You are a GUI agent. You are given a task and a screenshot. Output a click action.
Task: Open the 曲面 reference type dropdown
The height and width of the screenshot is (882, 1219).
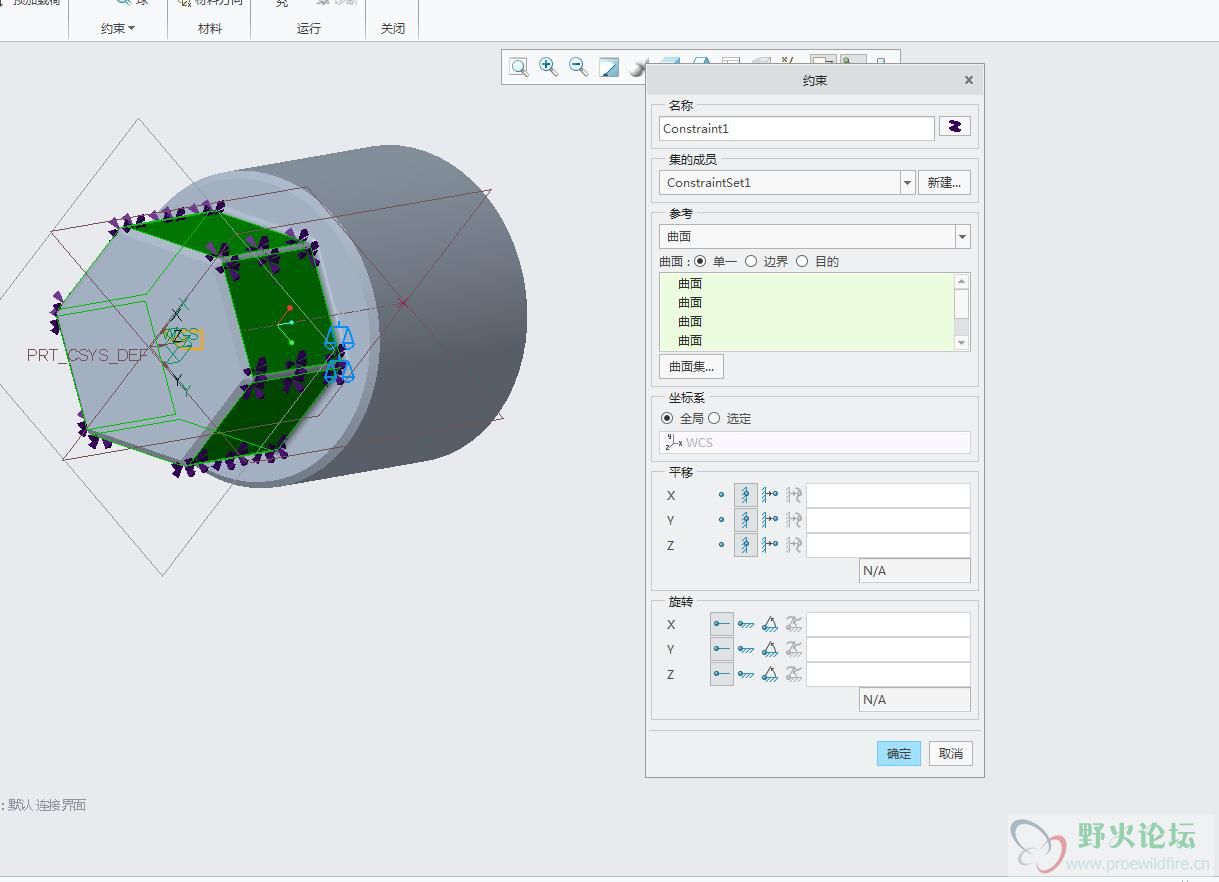click(962, 236)
